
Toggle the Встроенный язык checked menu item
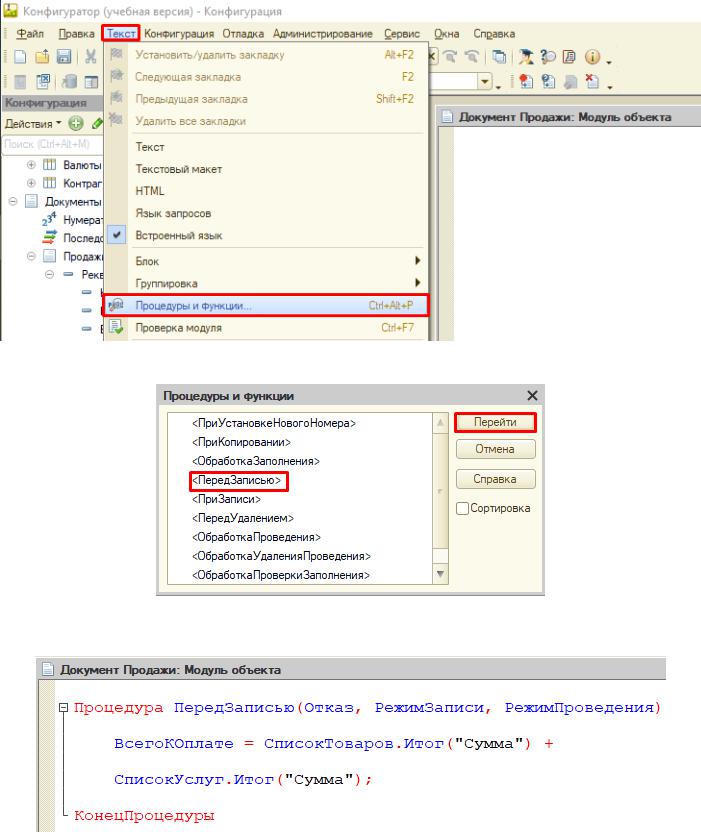(x=264, y=235)
